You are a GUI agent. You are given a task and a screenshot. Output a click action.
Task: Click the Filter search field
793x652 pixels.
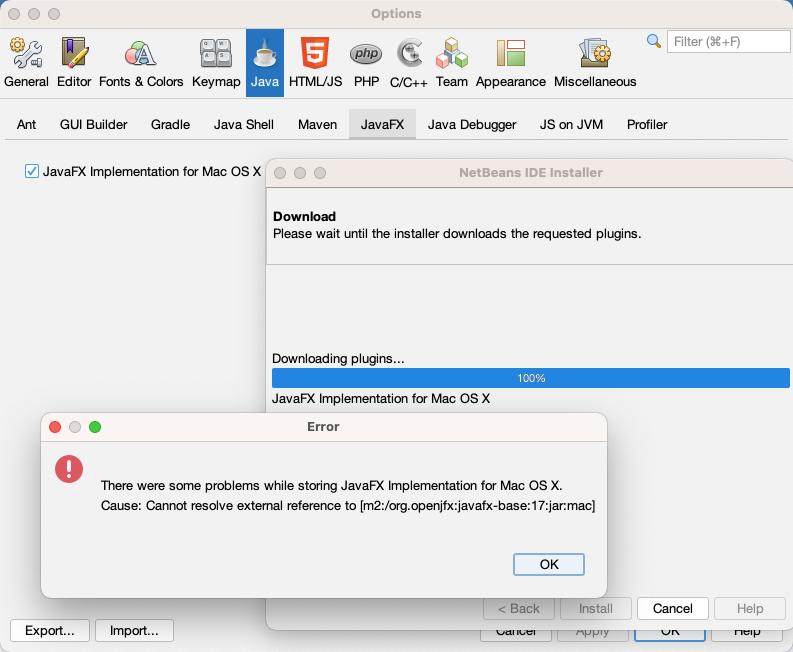pos(728,41)
